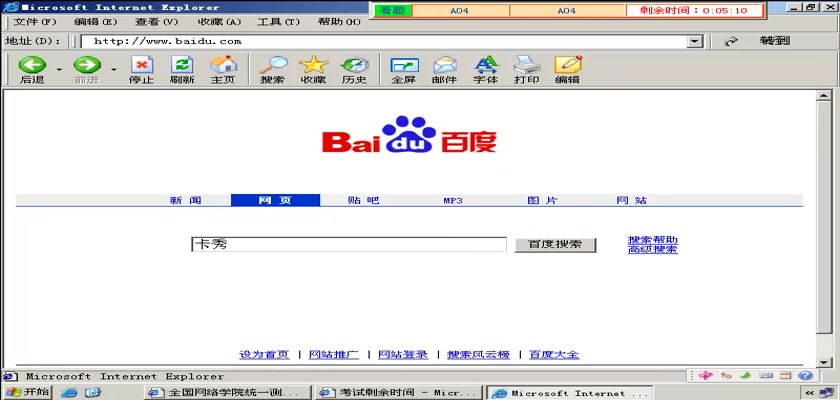This screenshot has width=840, height=400.
Task: Launch Internet Explorer from quick launch
Action: 69,393
